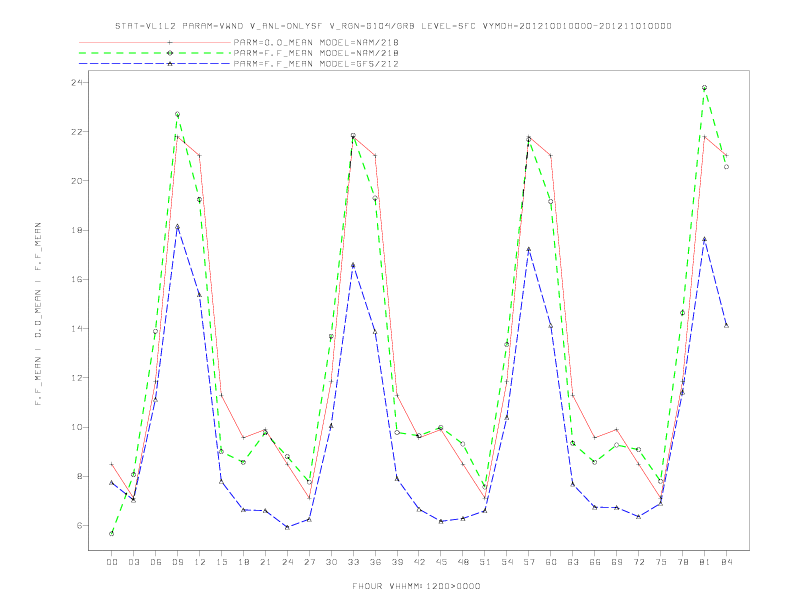Click the blue dashed line legend sample

[x=155, y=64]
